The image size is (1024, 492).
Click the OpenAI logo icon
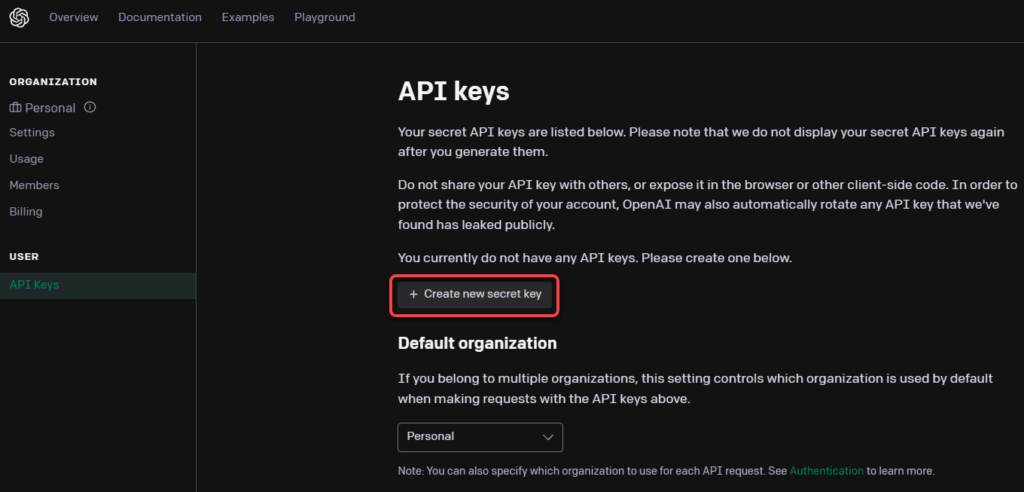pyautogui.click(x=19, y=18)
